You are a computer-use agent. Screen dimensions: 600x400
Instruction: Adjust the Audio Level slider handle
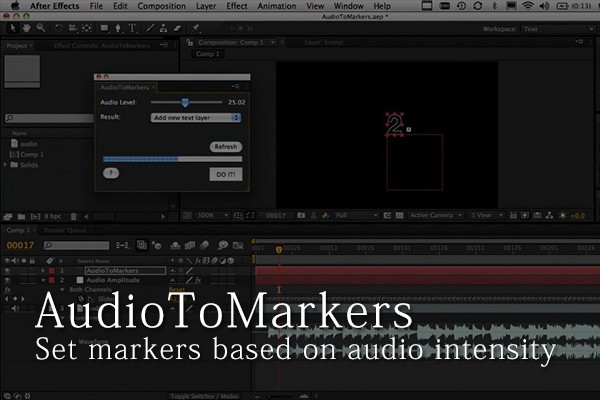pyautogui.click(x=185, y=103)
